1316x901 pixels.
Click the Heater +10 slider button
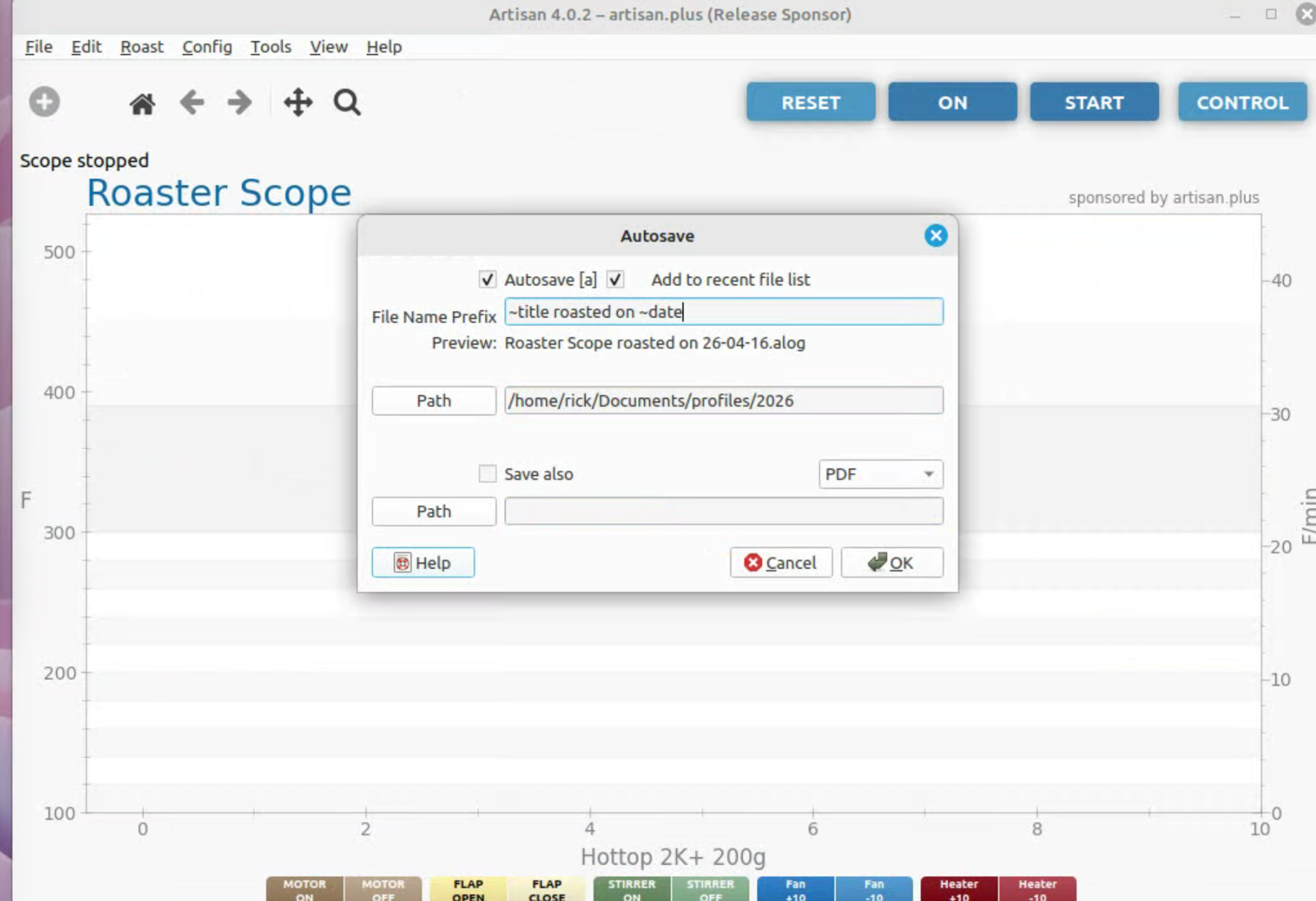click(958, 889)
